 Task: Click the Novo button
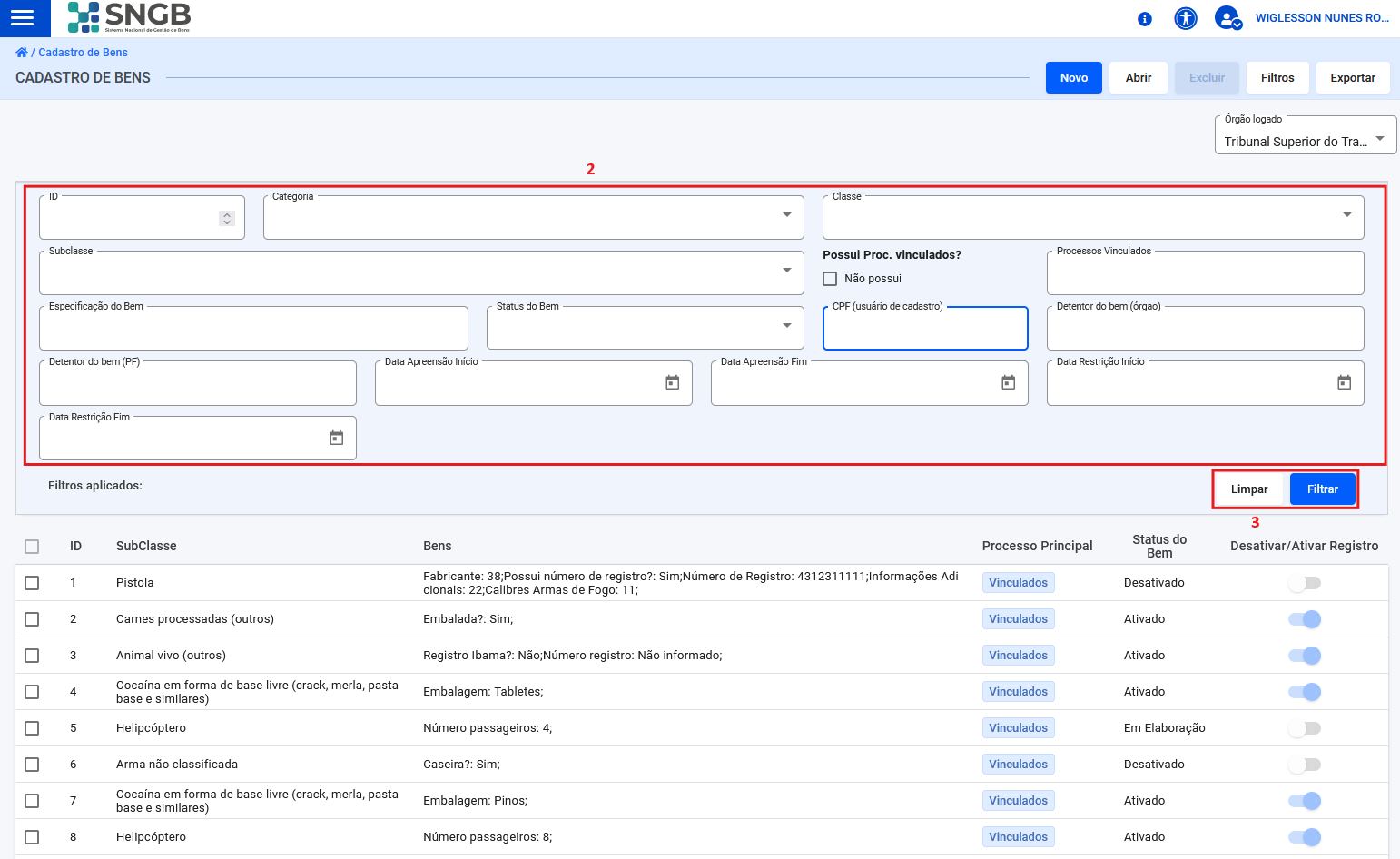[1074, 78]
